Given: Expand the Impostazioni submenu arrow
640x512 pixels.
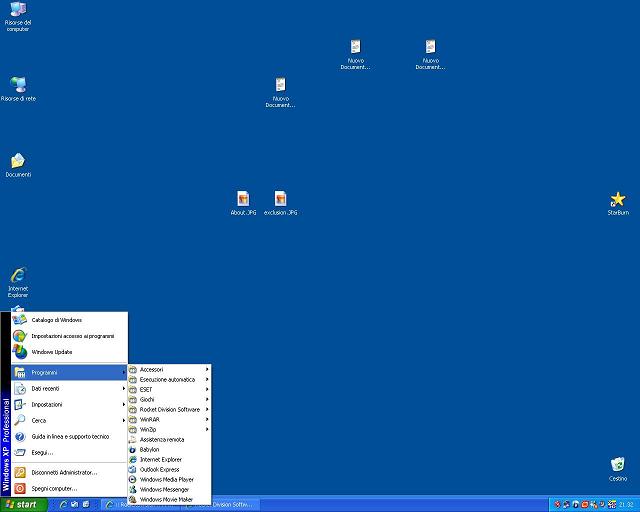Looking at the screenshot, I should click(123, 404).
